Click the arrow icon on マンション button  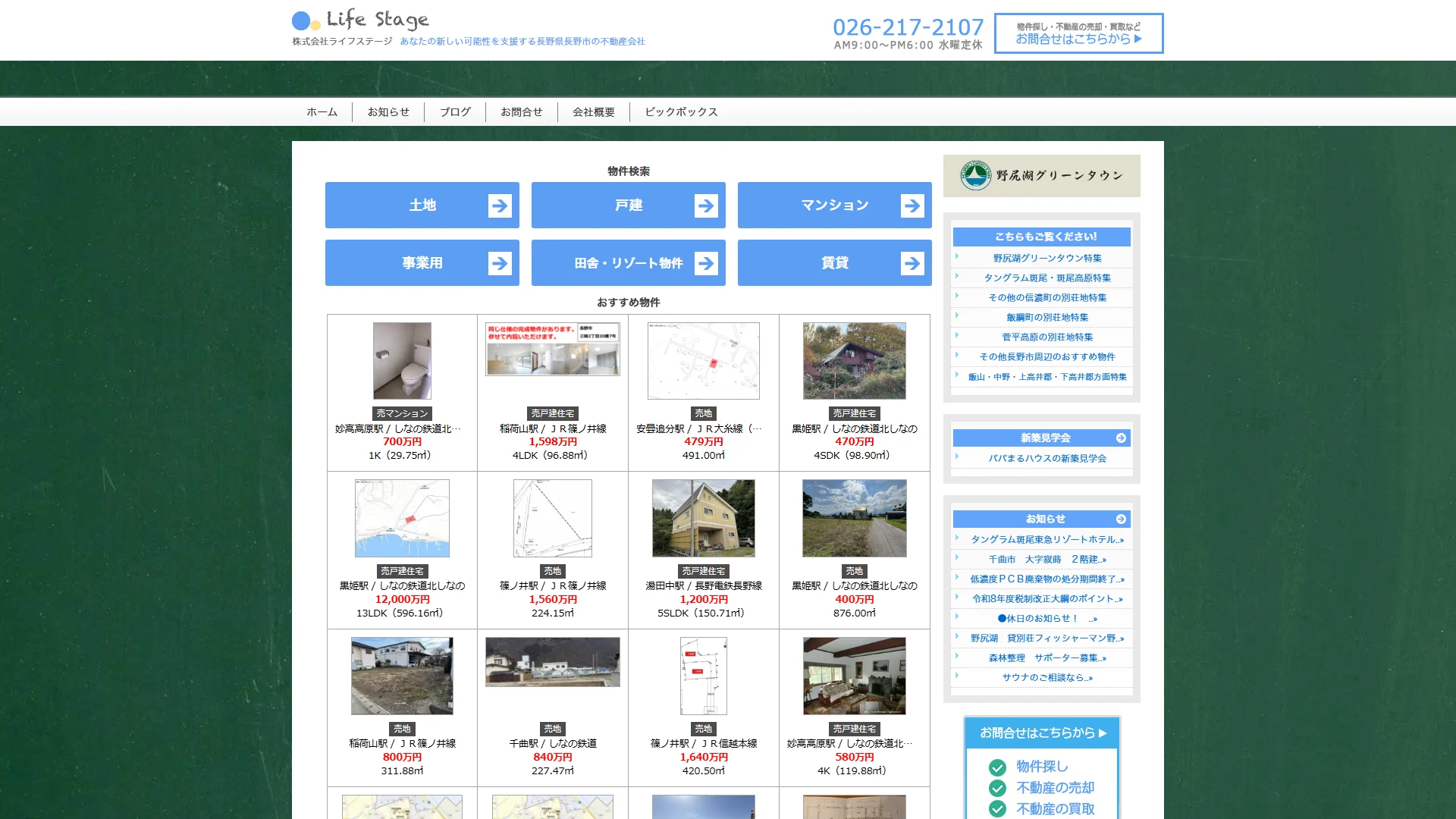click(912, 206)
